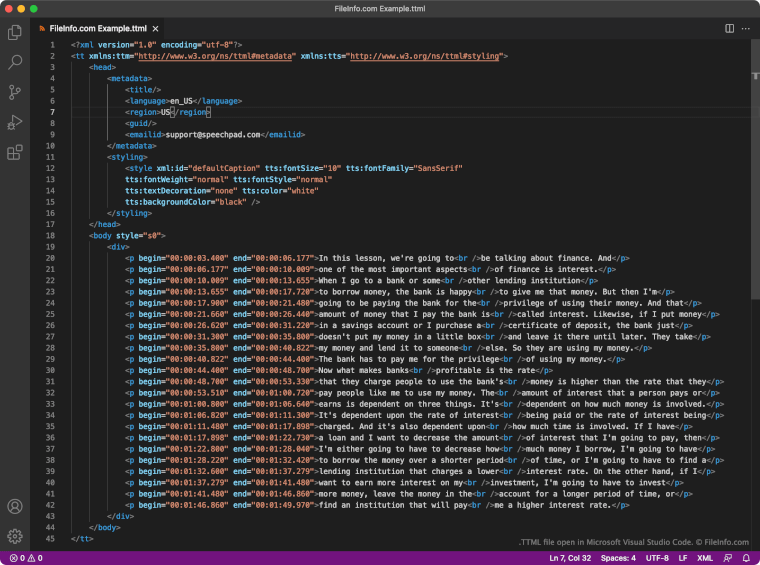Change the LF end-of-line sequence

(681, 557)
